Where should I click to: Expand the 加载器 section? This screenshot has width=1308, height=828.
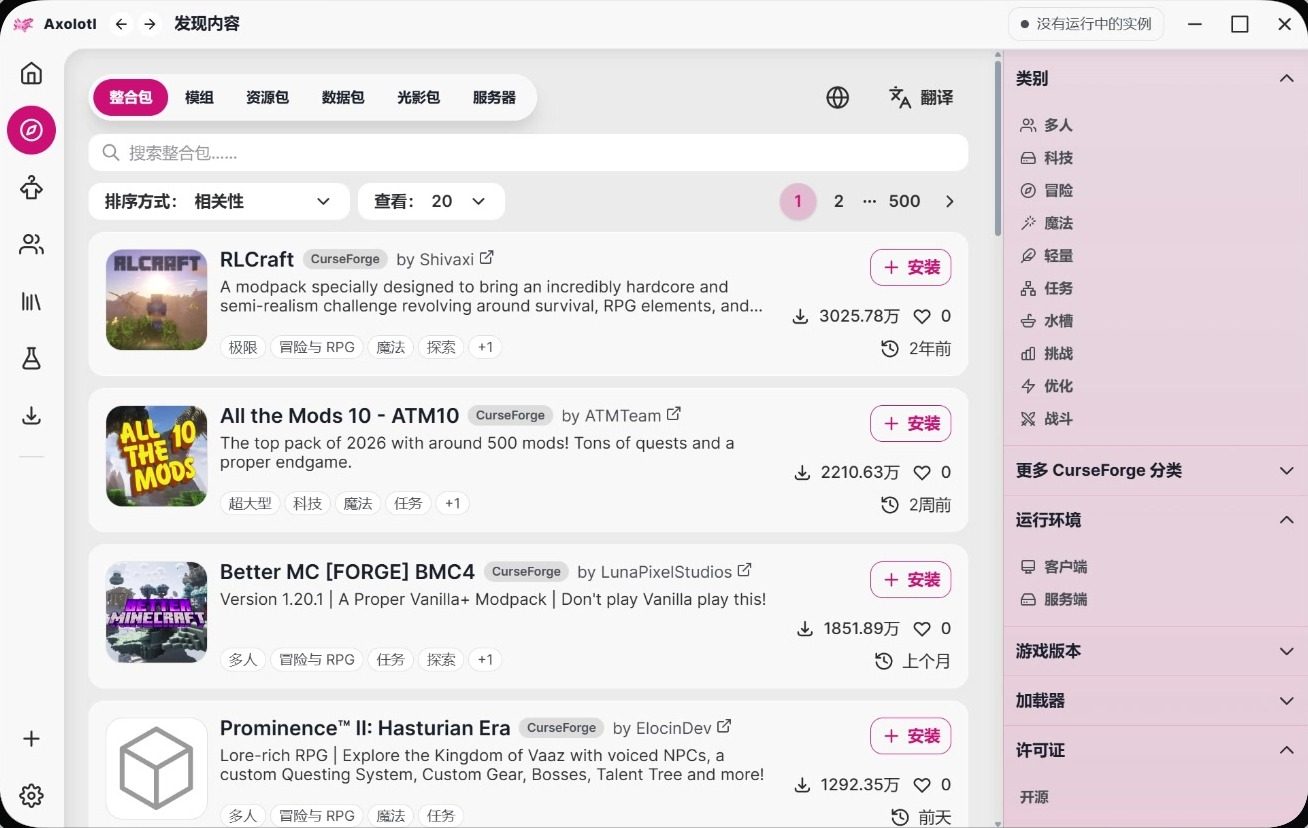tap(1155, 701)
